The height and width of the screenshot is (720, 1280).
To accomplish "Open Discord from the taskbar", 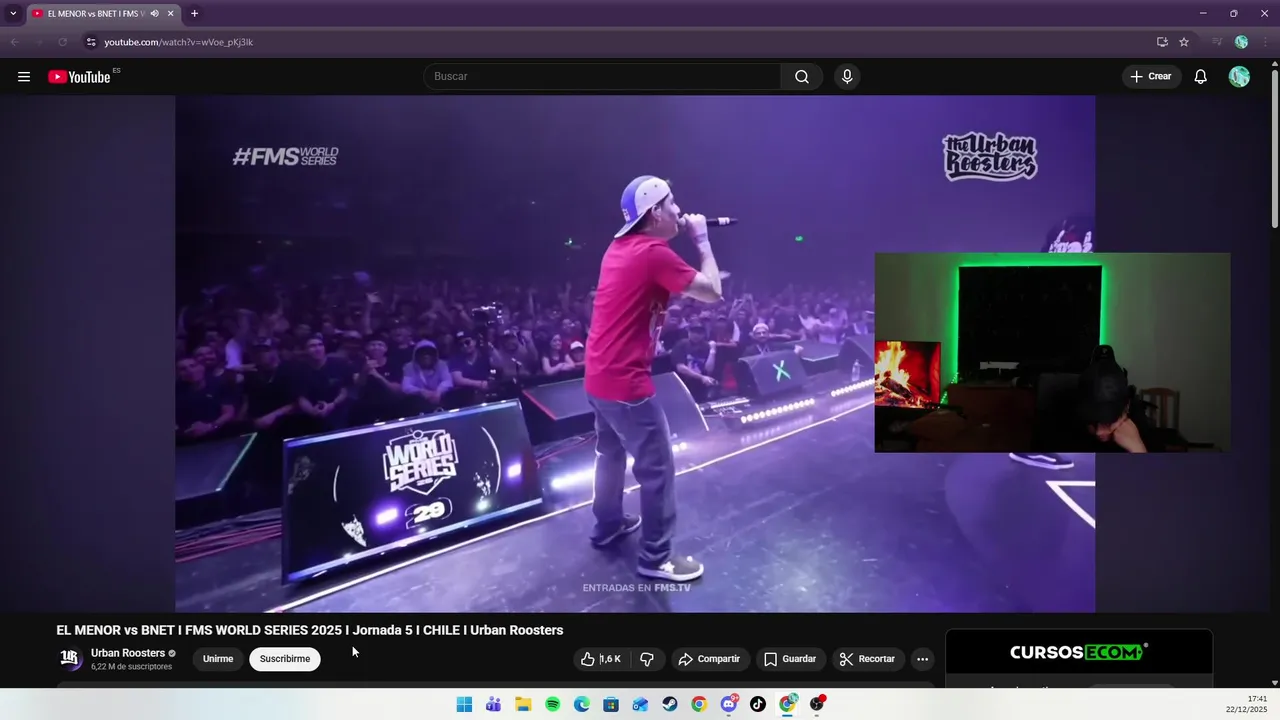I will [729, 704].
